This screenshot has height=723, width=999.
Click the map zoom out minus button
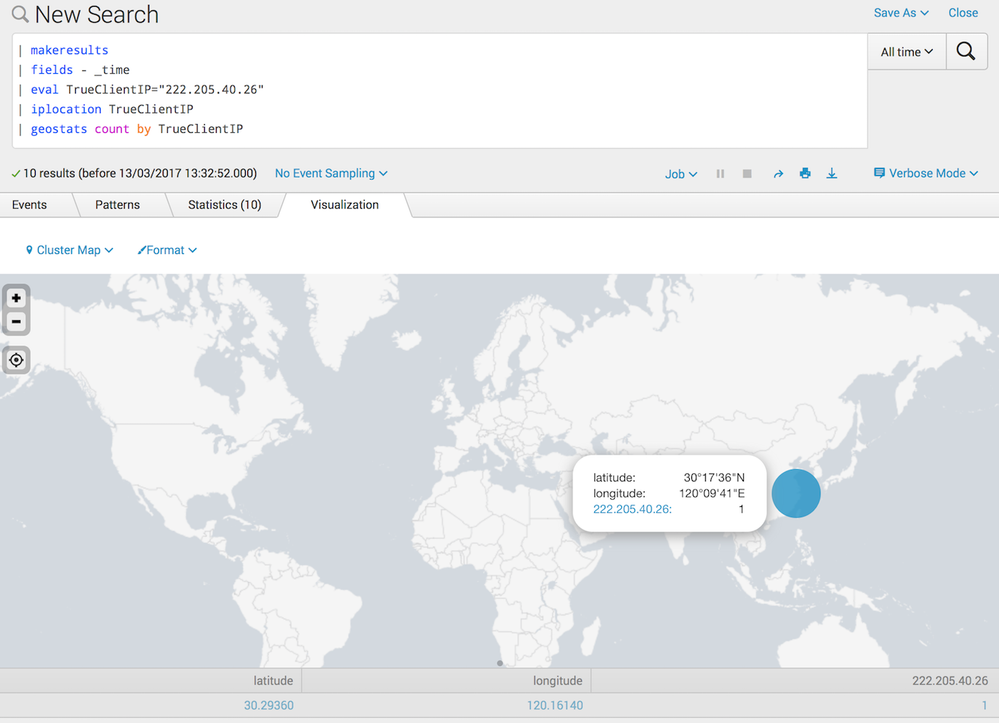[x=16, y=322]
